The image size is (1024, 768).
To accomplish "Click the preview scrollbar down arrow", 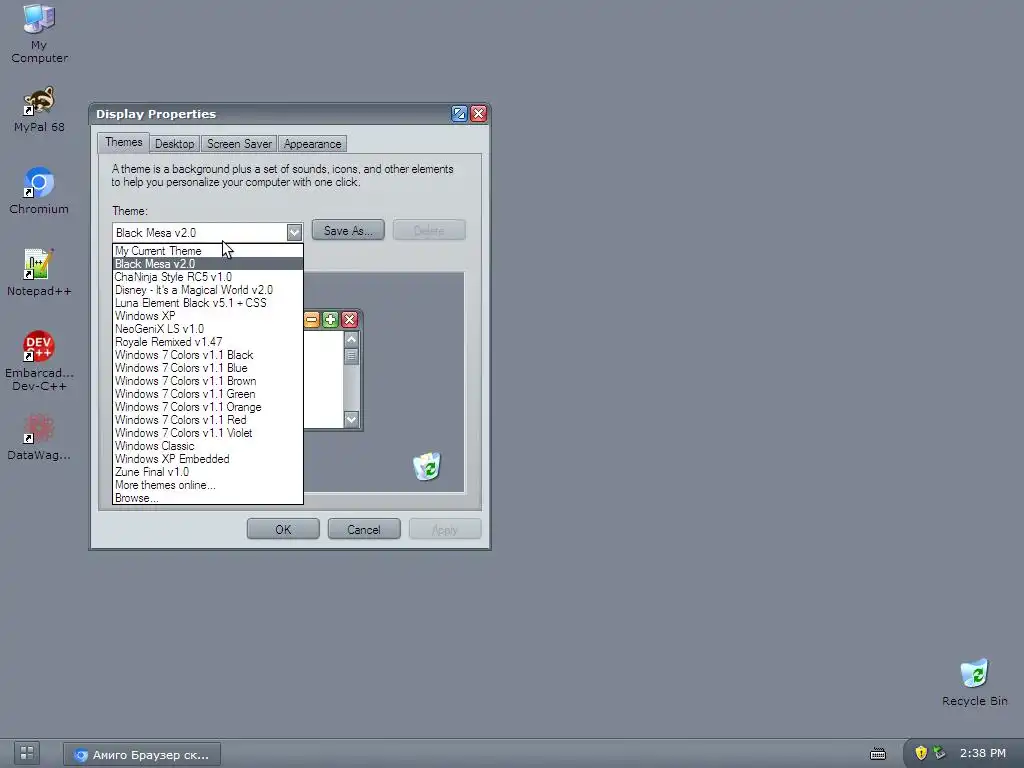I will pyautogui.click(x=351, y=419).
